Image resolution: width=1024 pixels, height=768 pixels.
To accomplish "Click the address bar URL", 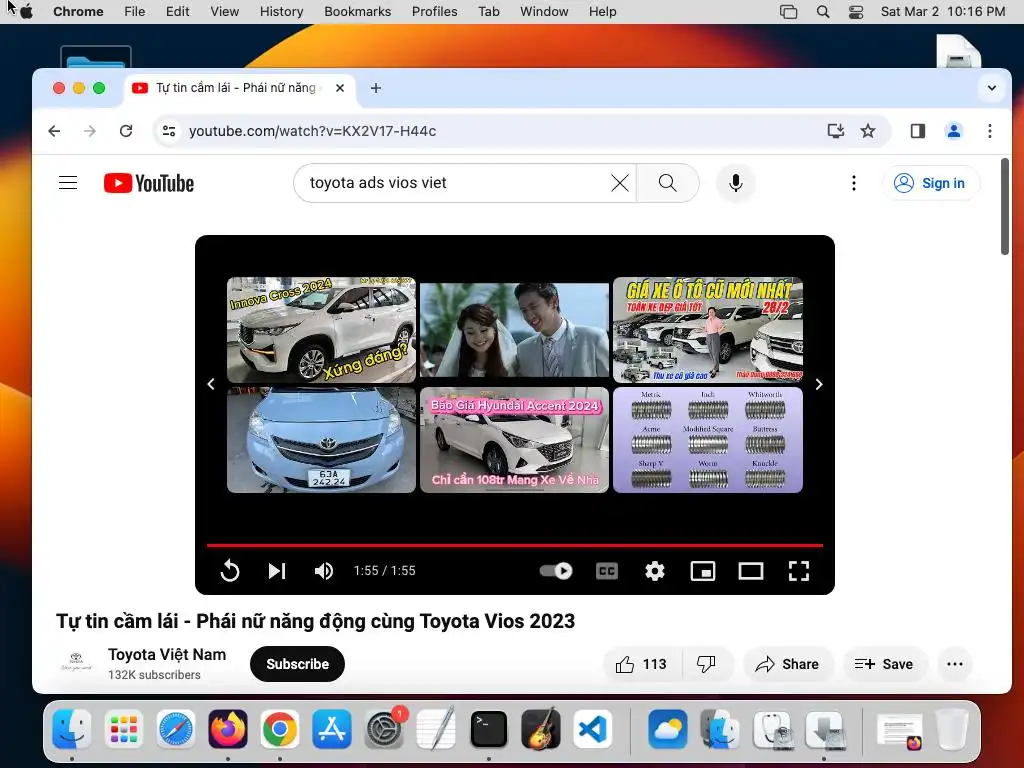I will 313,131.
